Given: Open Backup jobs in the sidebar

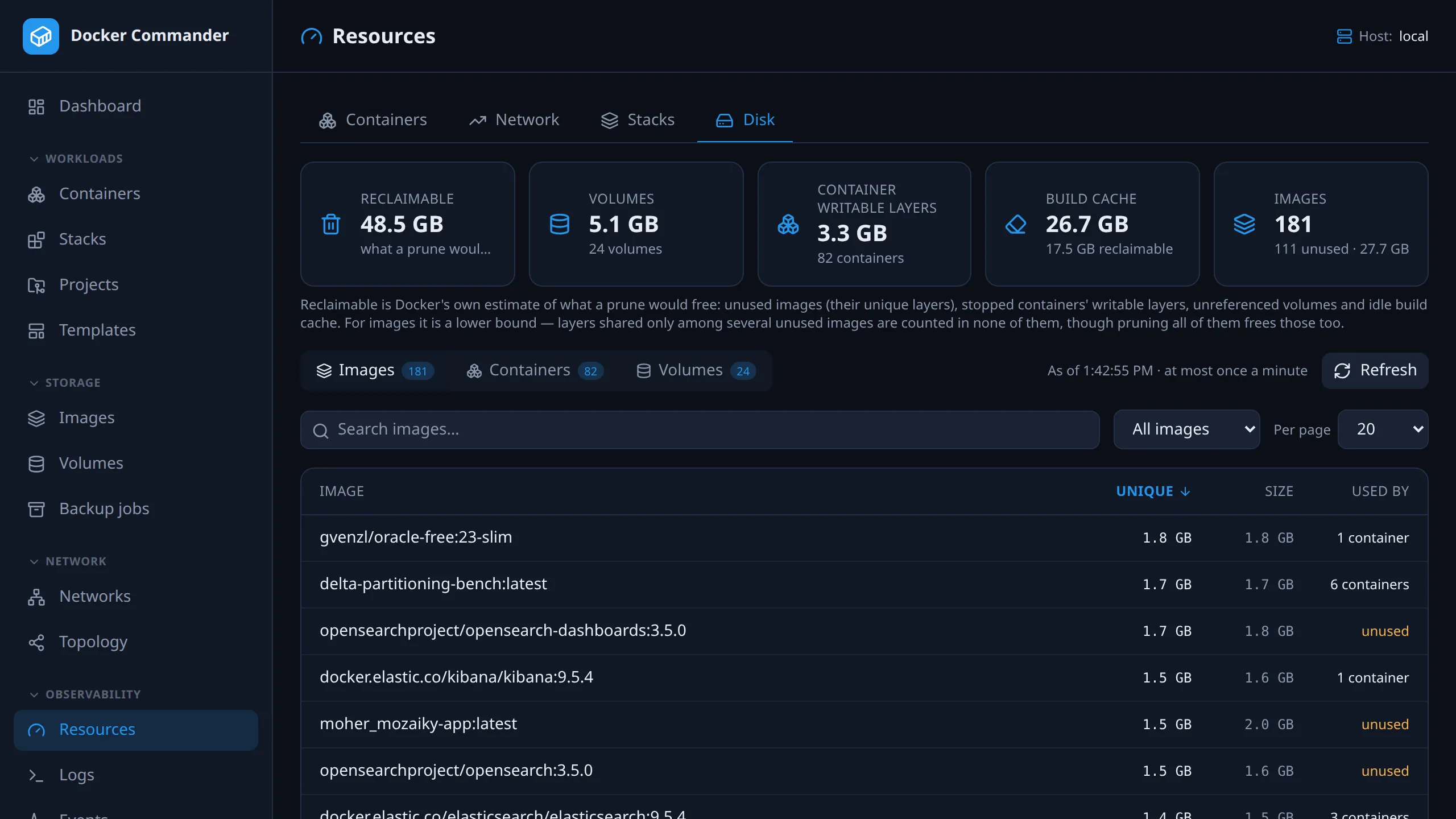Looking at the screenshot, I should click(x=136, y=509).
